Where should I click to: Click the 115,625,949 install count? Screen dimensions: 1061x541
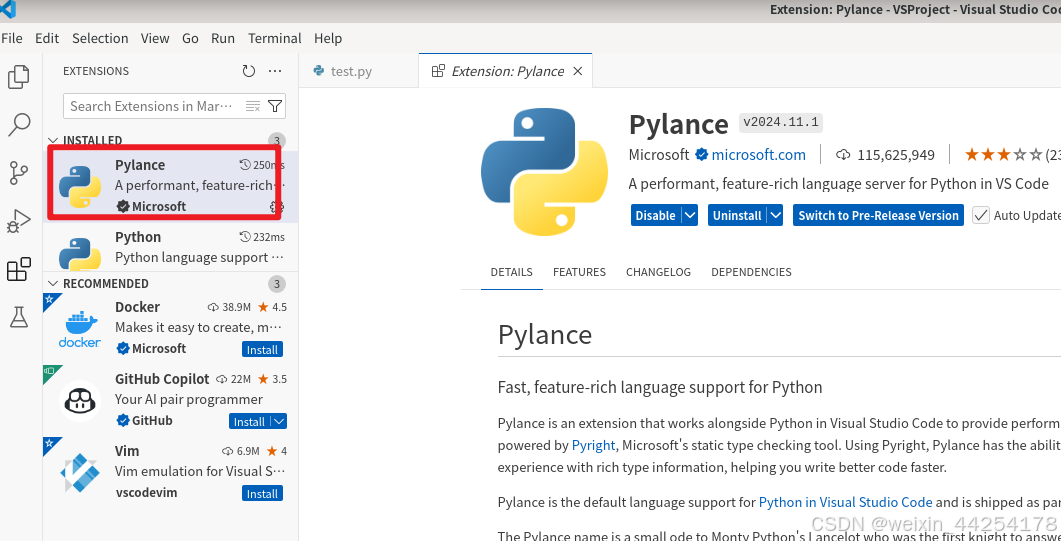(896, 155)
